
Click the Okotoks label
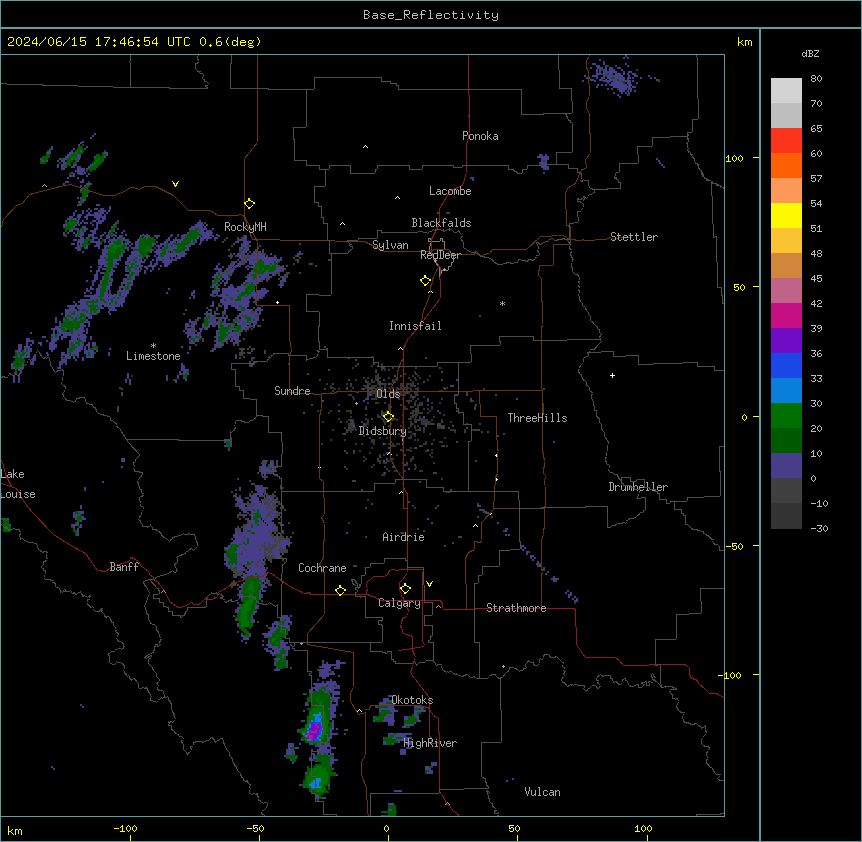coord(412,700)
